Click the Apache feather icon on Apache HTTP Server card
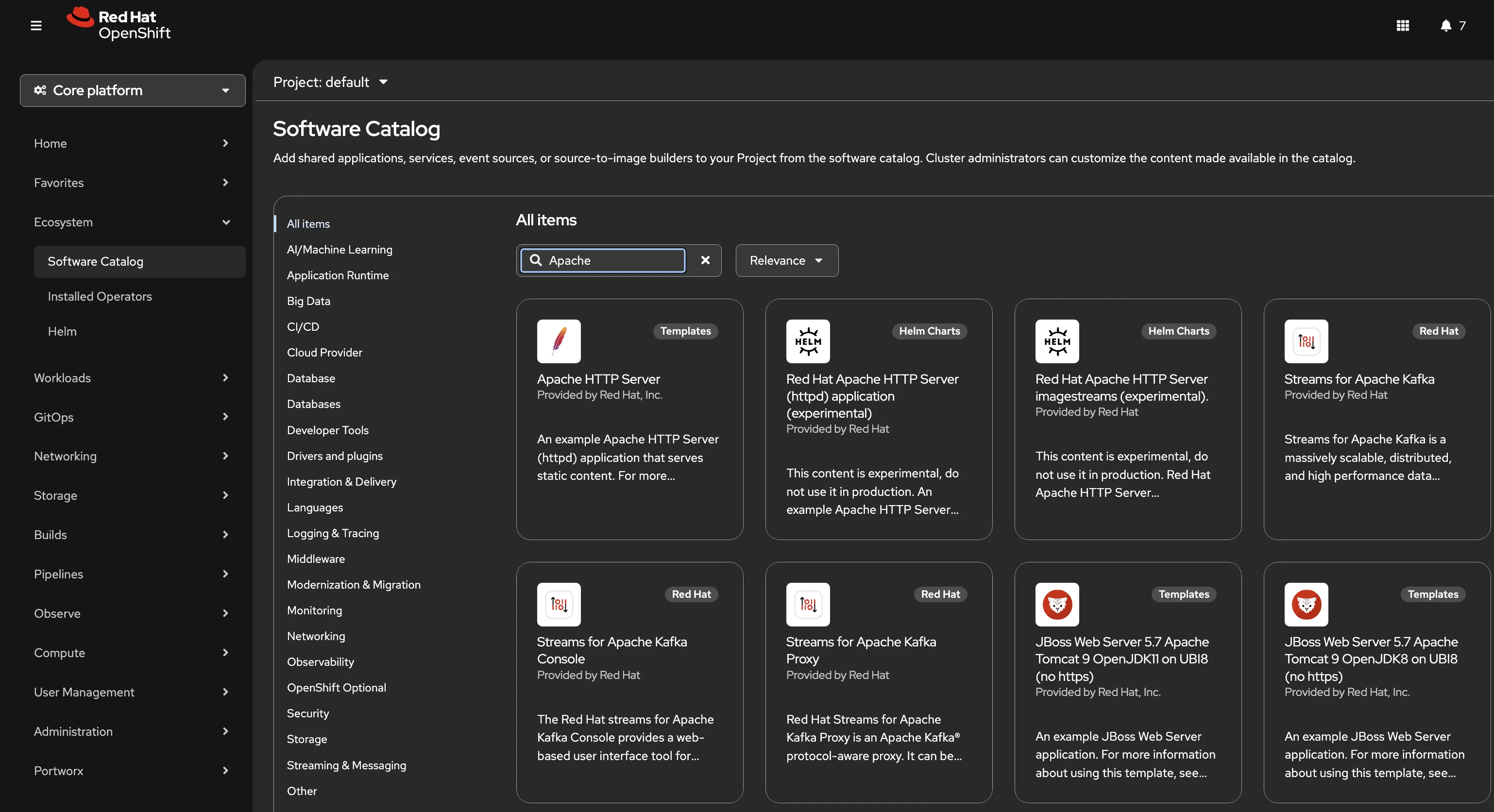Screen dimensions: 1494x812 click(x=559, y=341)
